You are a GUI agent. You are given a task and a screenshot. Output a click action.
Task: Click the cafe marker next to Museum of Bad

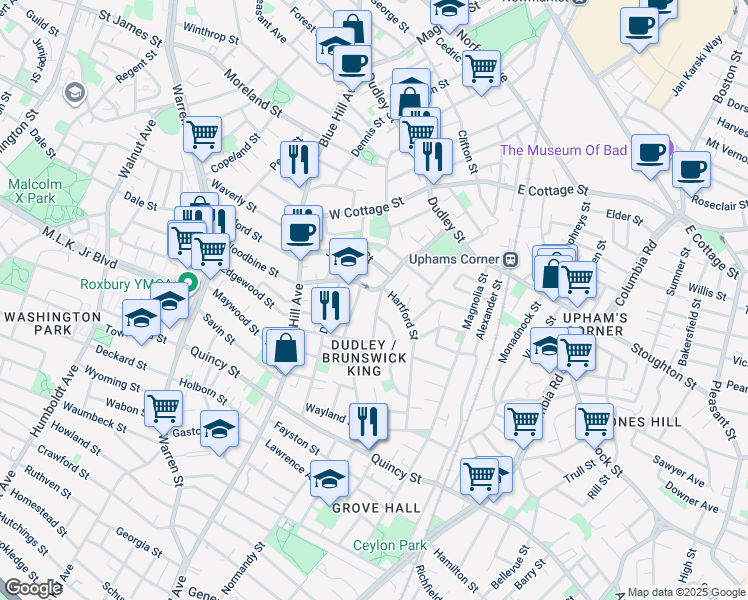point(650,153)
